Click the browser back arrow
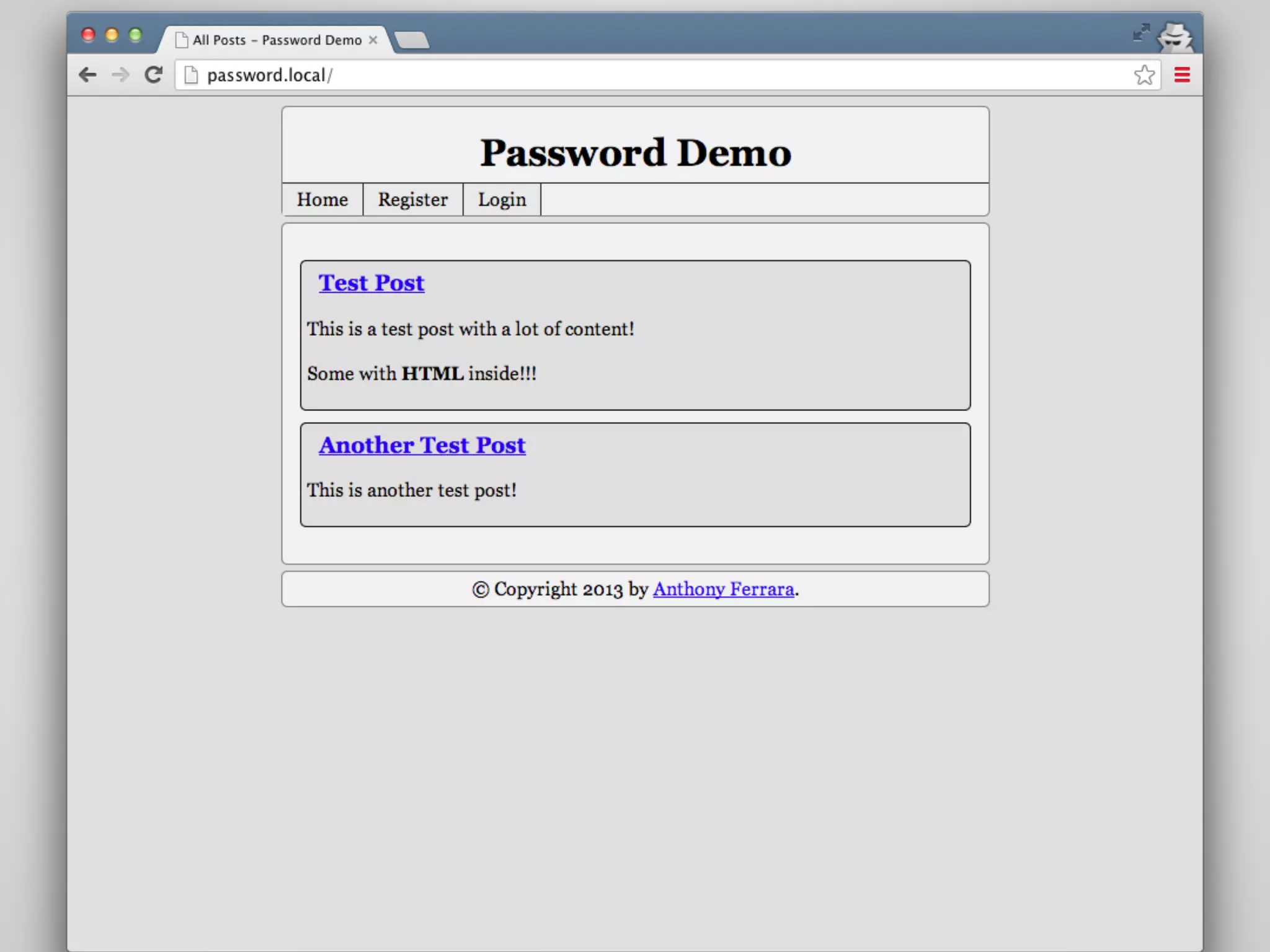 (87, 75)
